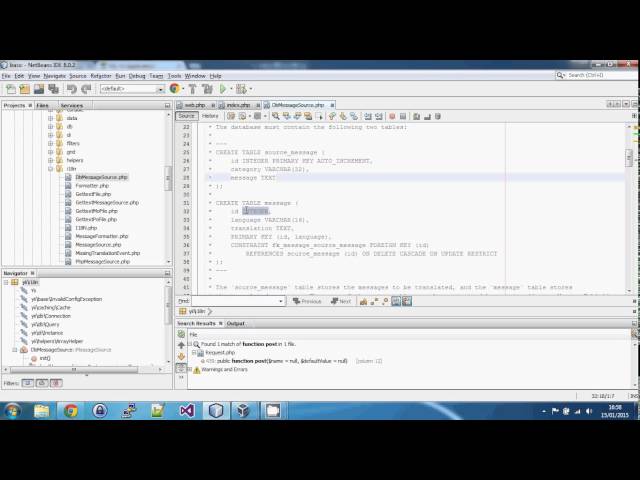Toggle Match Case icon in Find bar
Screen dimensions: 640x480
[x=363, y=301]
